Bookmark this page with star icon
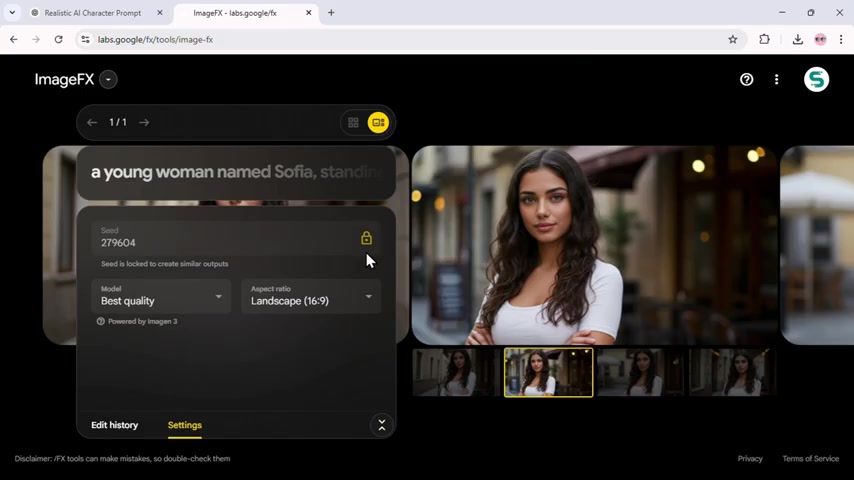 733,40
